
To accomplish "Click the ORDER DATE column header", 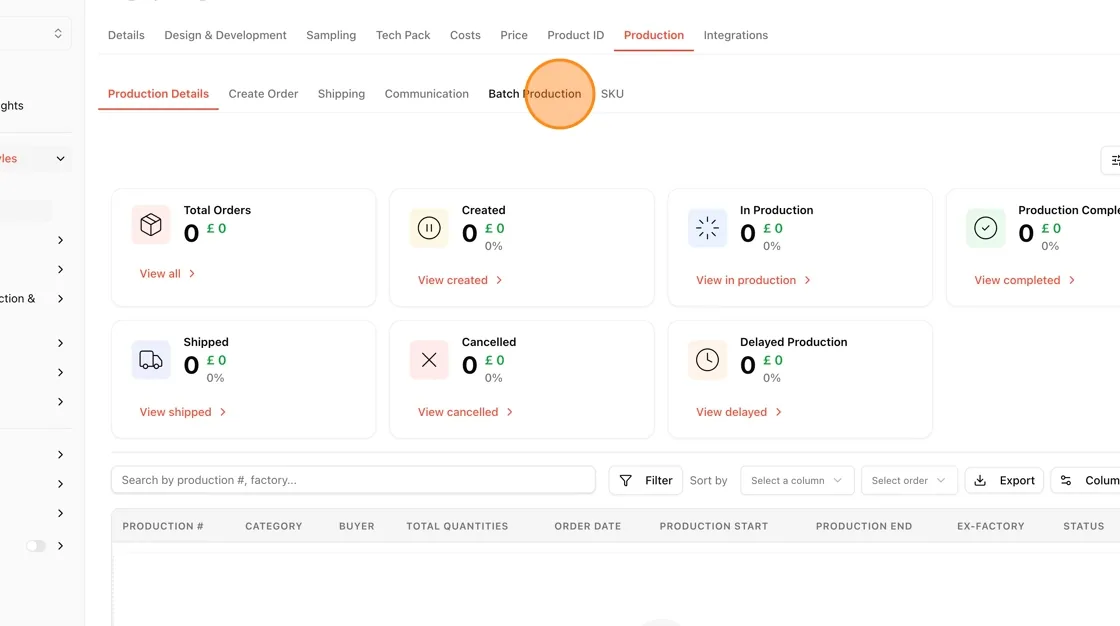I will click(x=588, y=526).
